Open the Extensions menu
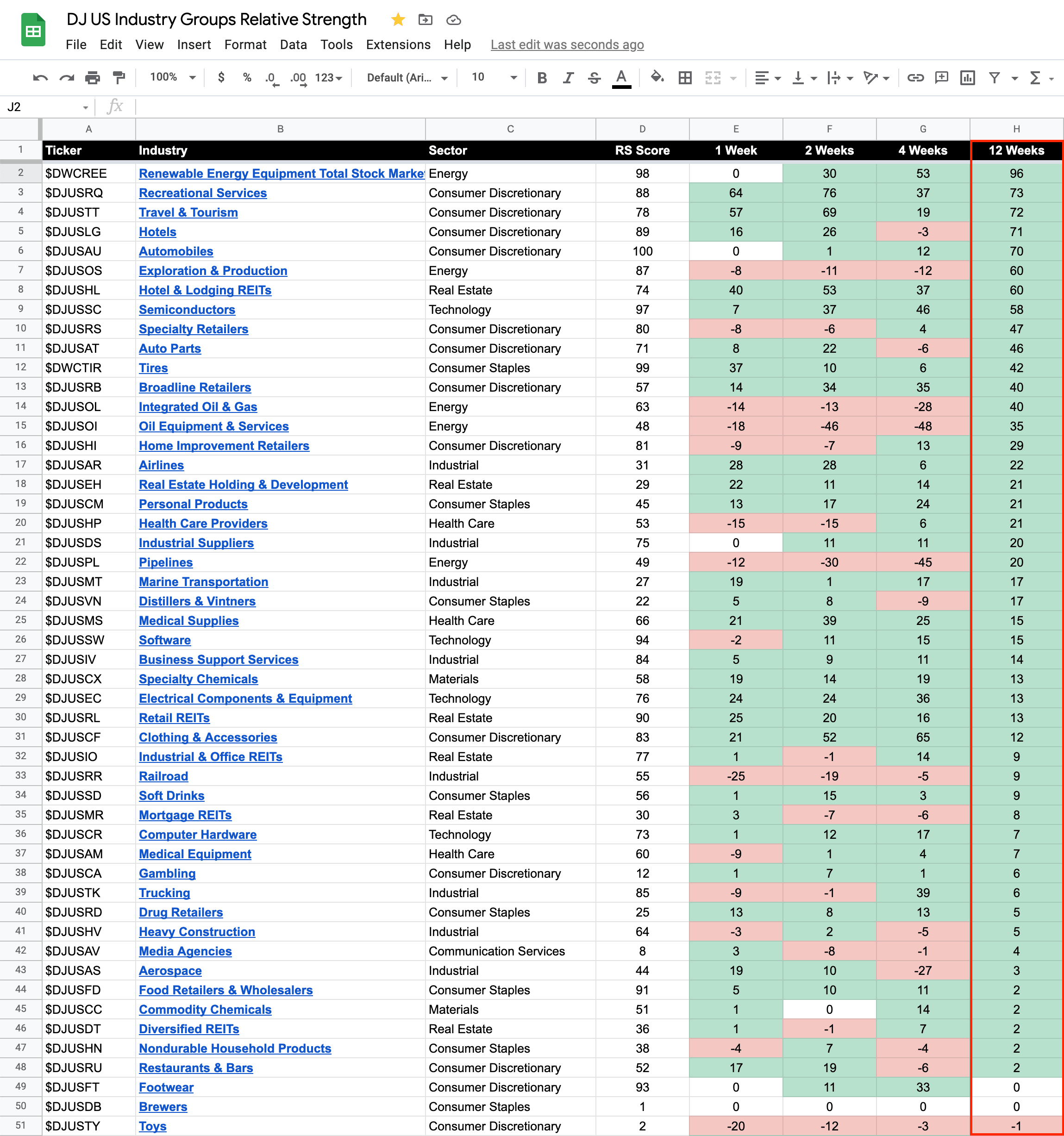The image size is (1064, 1136). pyautogui.click(x=398, y=44)
